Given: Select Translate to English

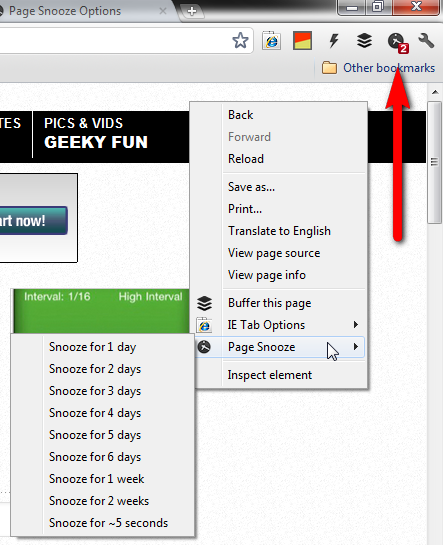Looking at the screenshot, I should pyautogui.click(x=280, y=231).
